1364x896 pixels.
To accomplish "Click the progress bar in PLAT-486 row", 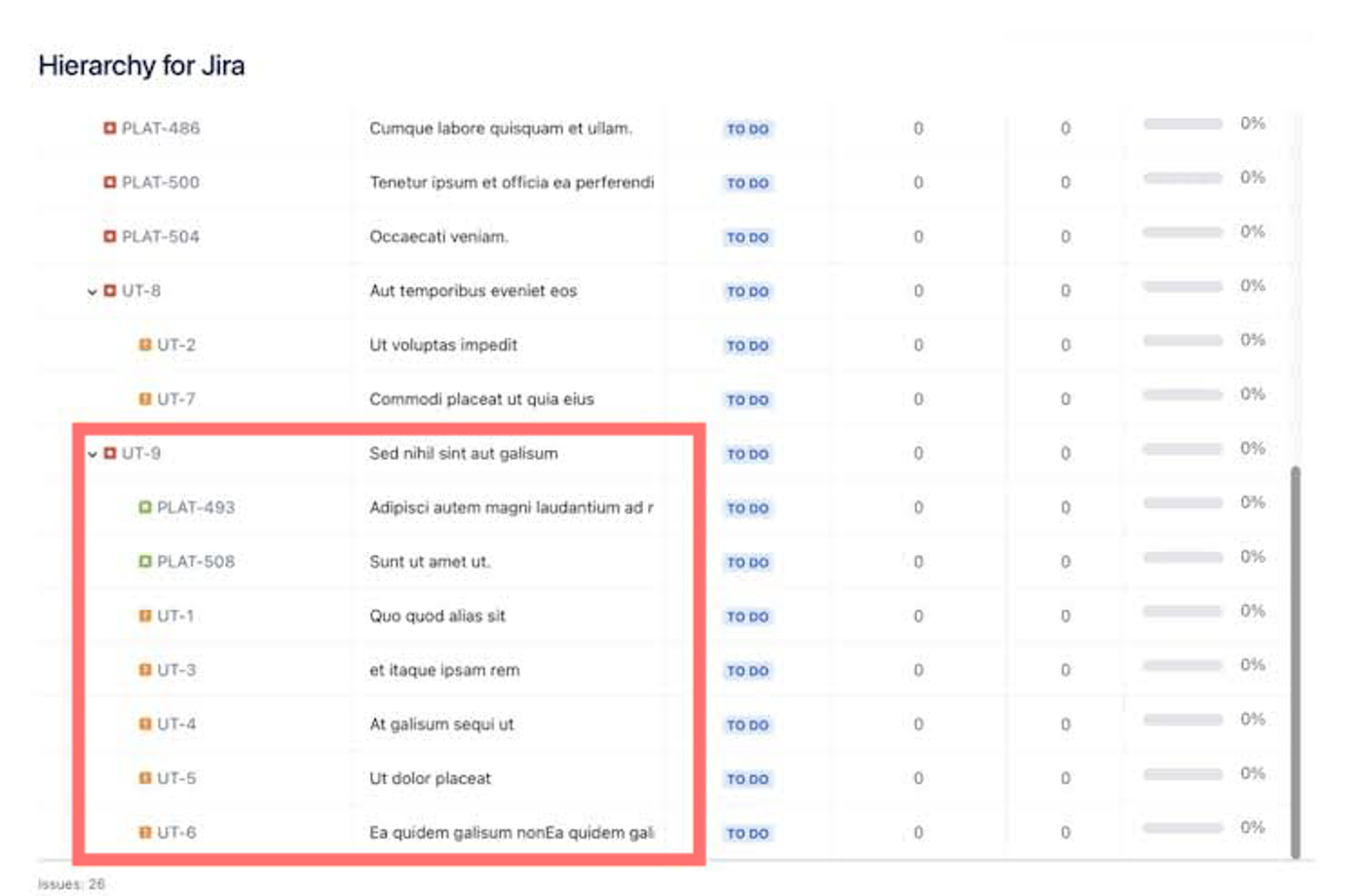I will [1183, 124].
